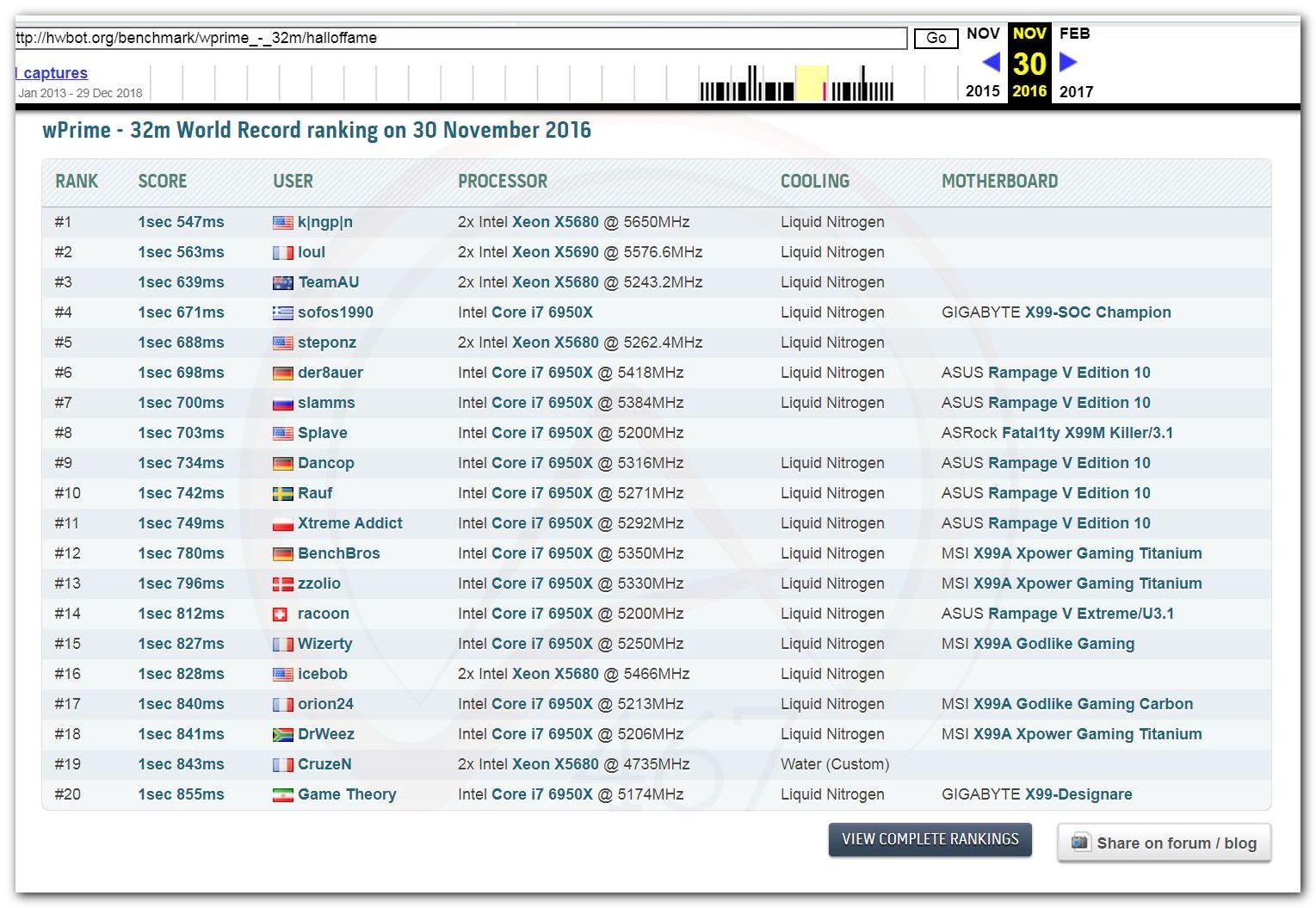Click the Danish flag beside zzolio

point(282,584)
